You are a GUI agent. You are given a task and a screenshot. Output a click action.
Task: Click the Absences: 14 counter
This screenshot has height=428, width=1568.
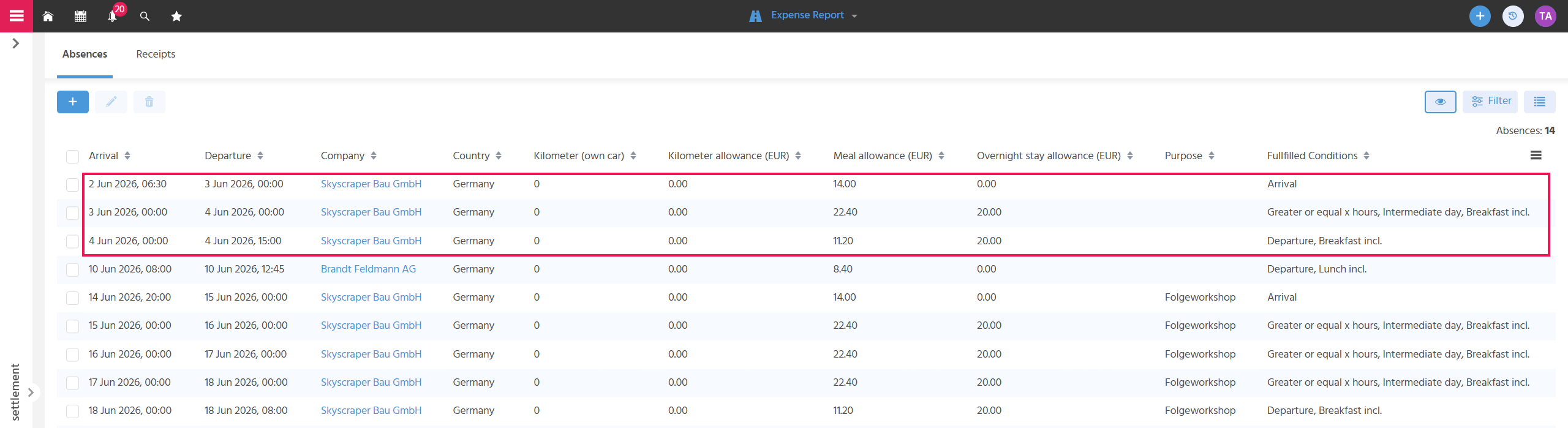pos(1525,130)
